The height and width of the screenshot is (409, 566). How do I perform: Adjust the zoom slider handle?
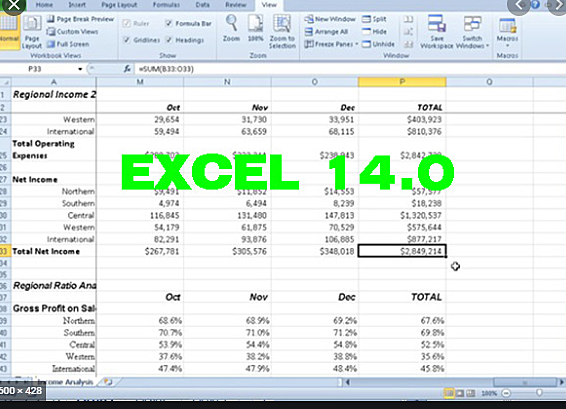click(539, 393)
